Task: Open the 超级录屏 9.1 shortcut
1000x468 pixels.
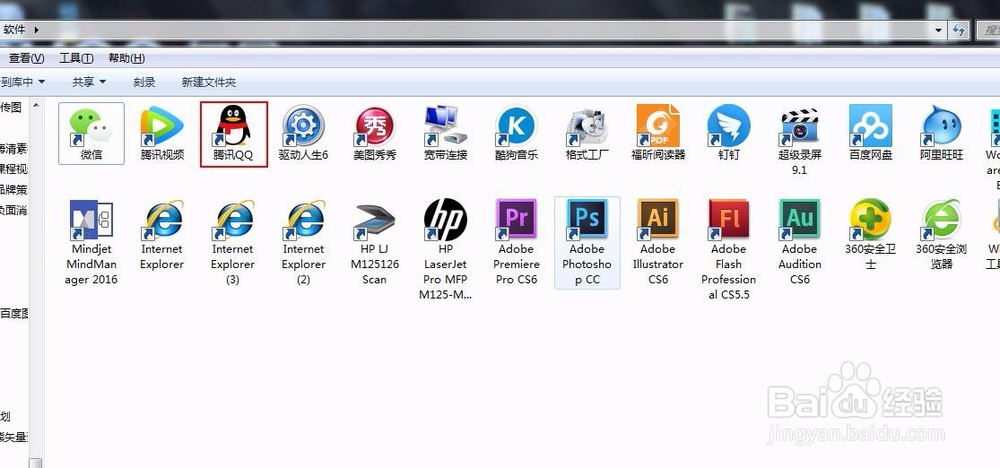Action: [x=799, y=141]
